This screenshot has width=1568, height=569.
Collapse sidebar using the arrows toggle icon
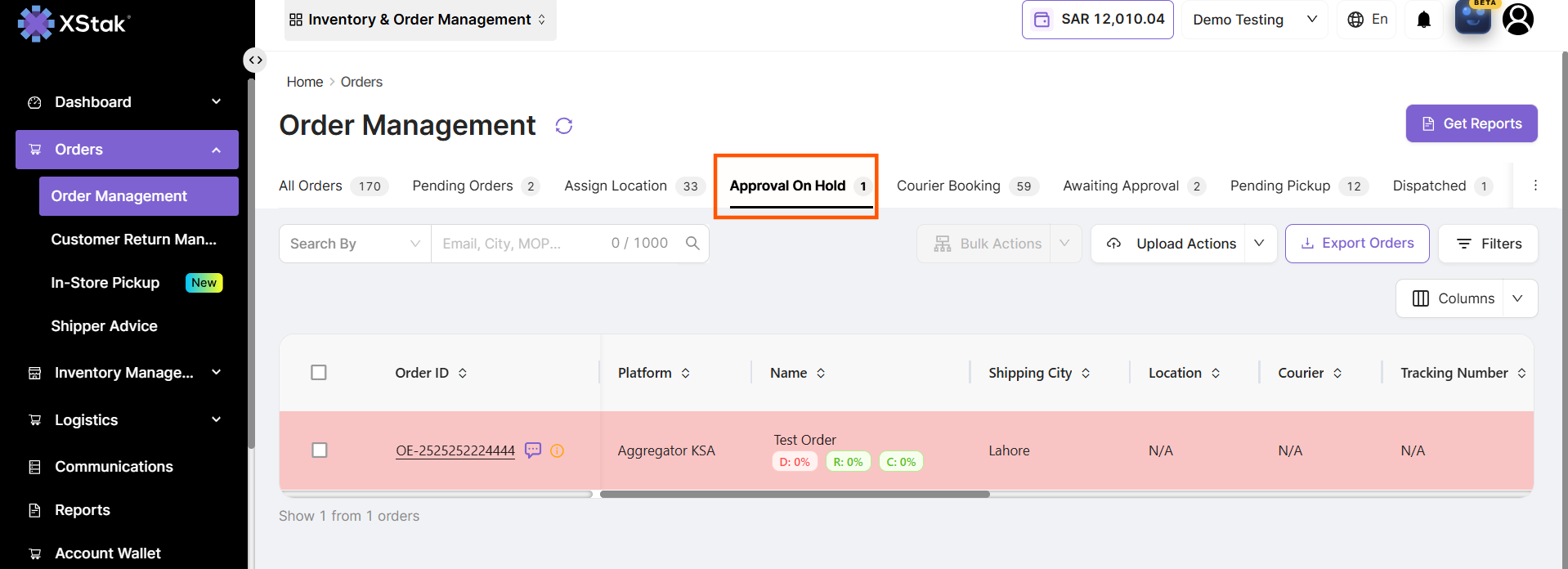256,60
